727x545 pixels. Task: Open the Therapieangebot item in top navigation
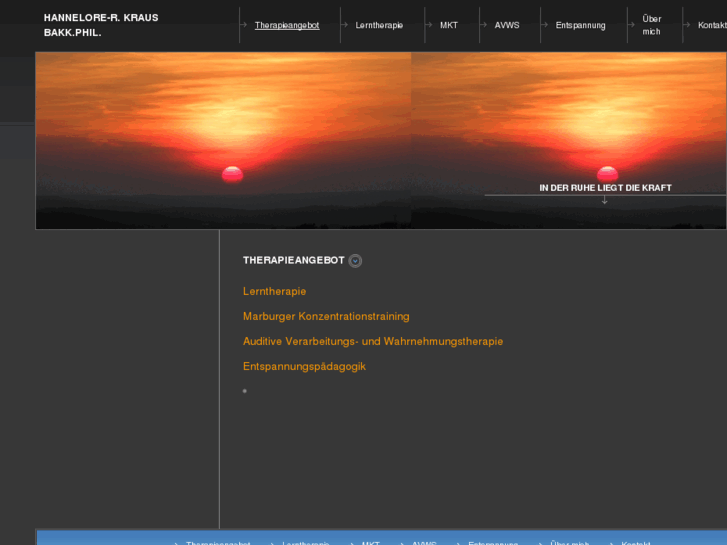point(287,25)
